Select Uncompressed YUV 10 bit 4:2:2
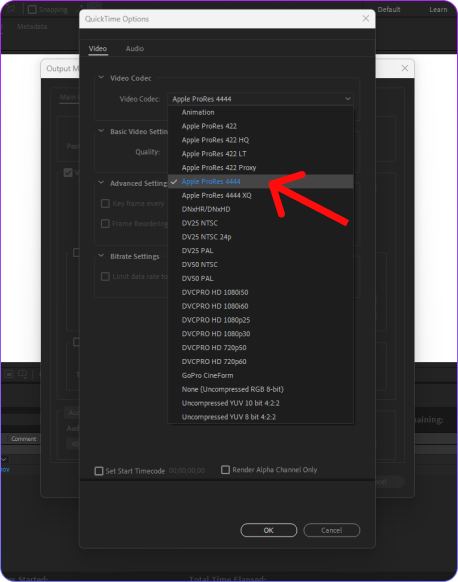The image size is (458, 582). pyautogui.click(x=261, y=403)
